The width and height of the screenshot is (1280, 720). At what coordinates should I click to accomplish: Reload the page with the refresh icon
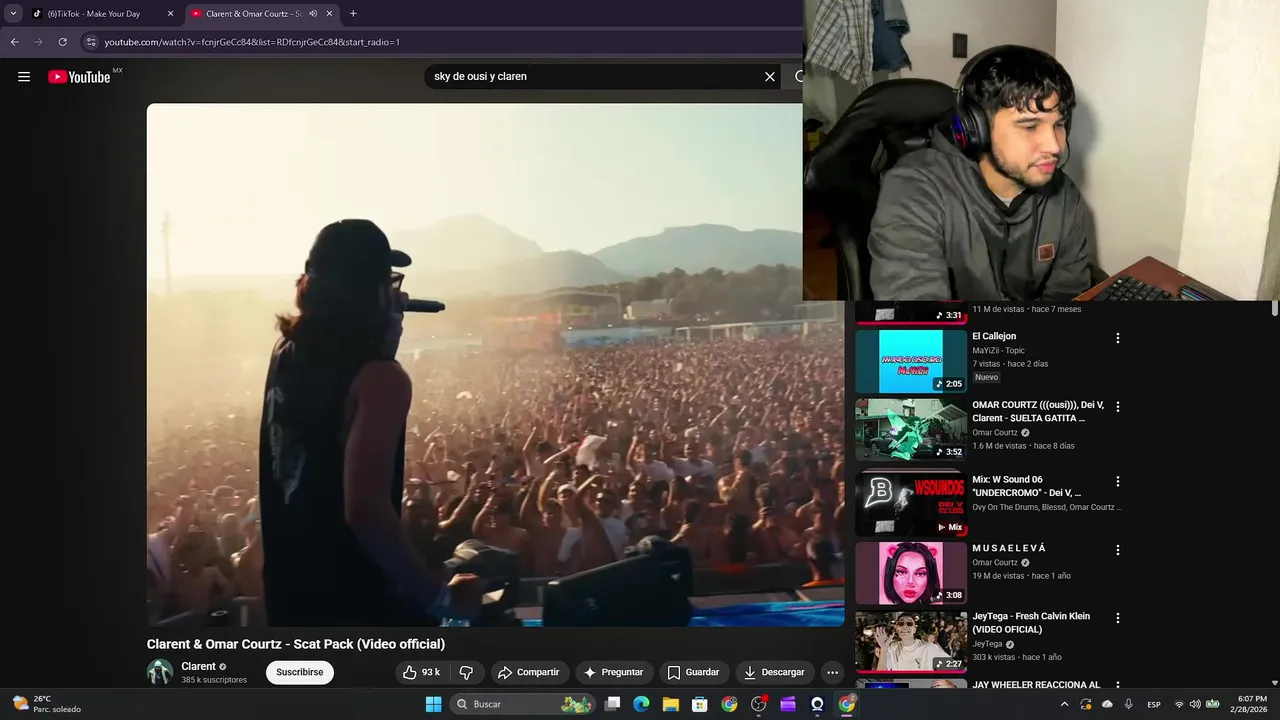coord(62,42)
